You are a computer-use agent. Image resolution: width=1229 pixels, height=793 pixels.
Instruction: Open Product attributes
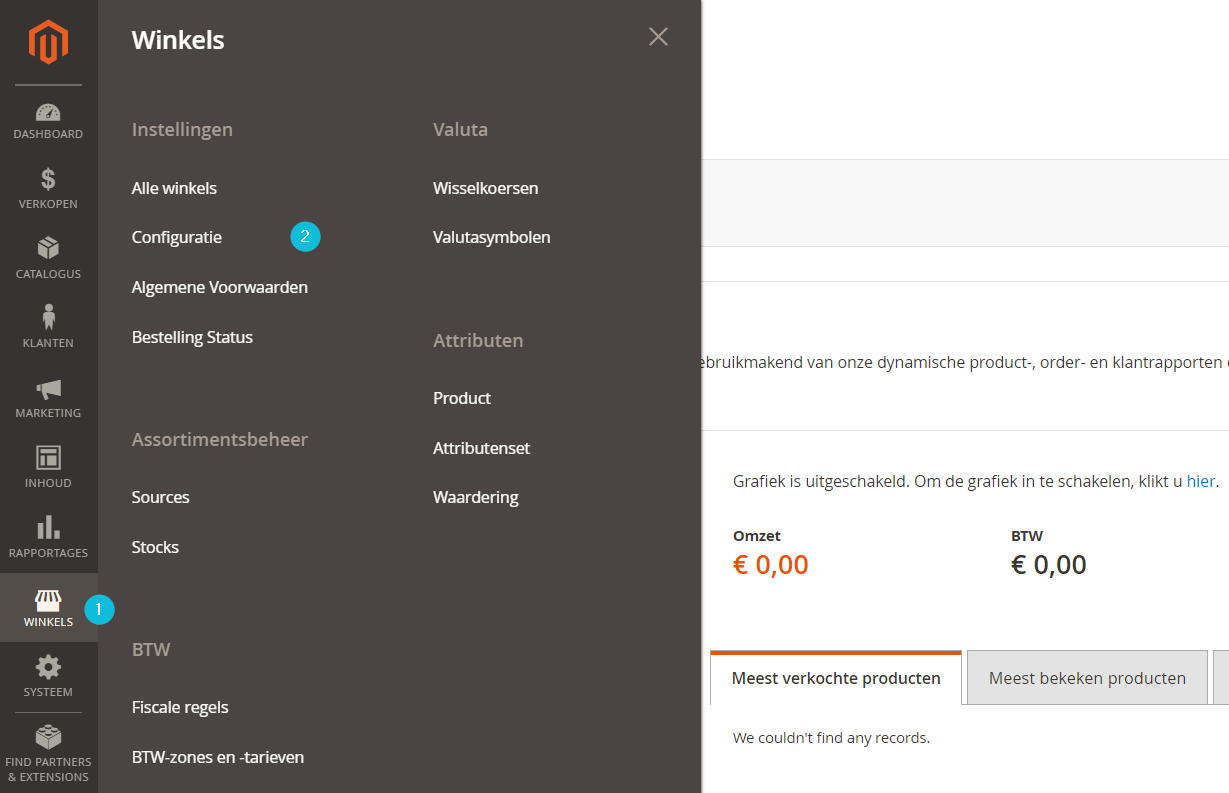click(462, 398)
